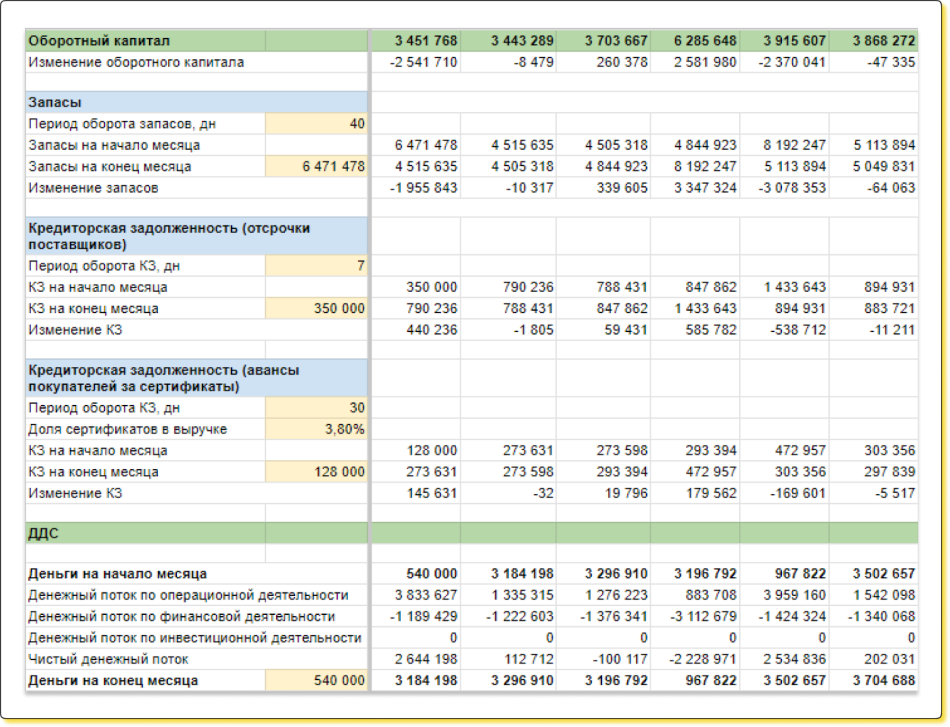Click the ending inventory input cell 6 471 478

point(316,166)
